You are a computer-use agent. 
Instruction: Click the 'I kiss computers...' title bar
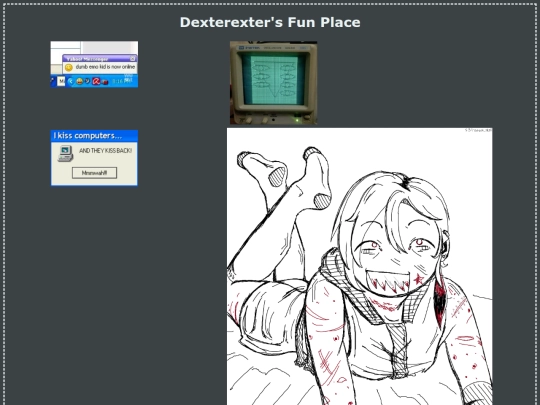pyautogui.click(x=94, y=136)
